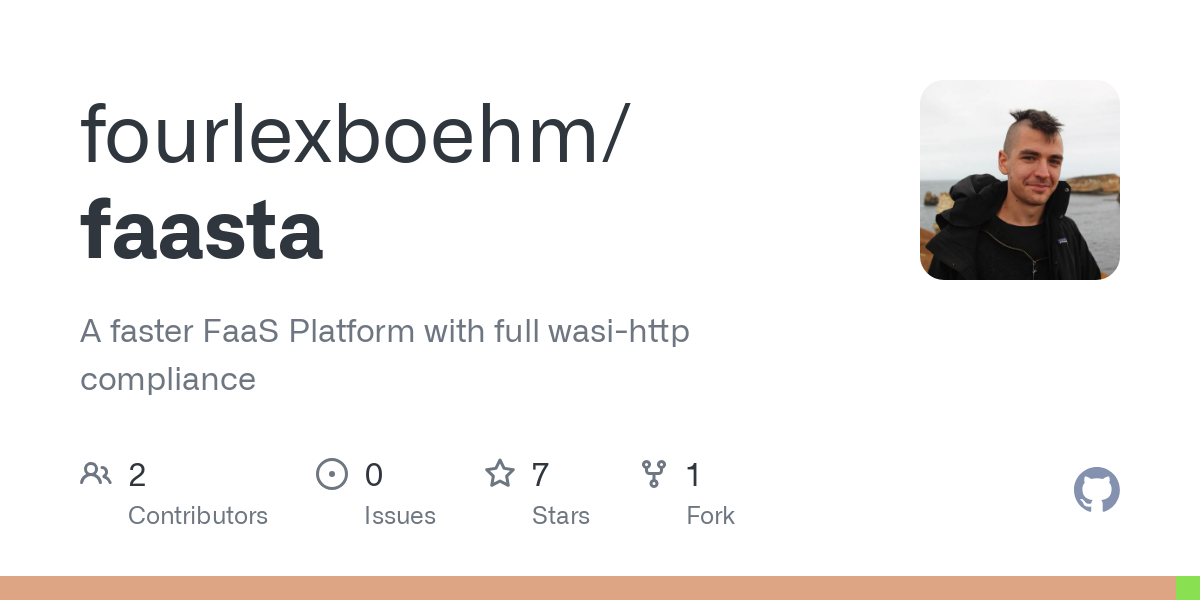Image resolution: width=1200 pixels, height=600 pixels.
Task: Click the fork branch icon
Action: (x=654, y=474)
